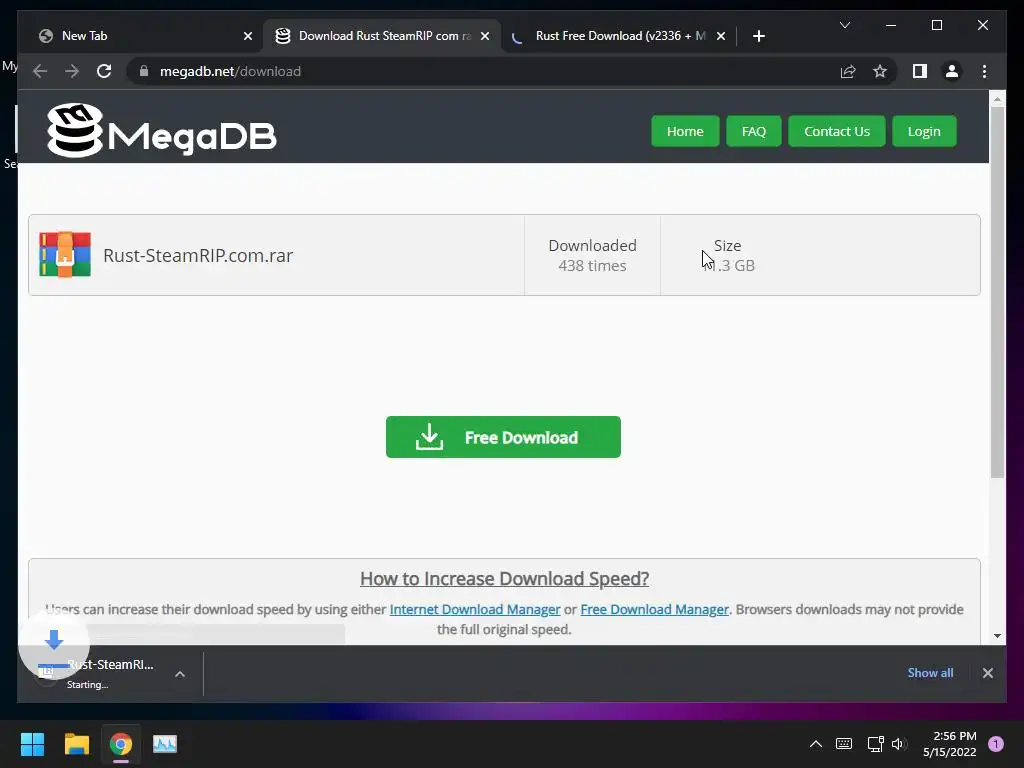Open the Internet Download Manager link
The height and width of the screenshot is (768, 1024).
[475, 609]
